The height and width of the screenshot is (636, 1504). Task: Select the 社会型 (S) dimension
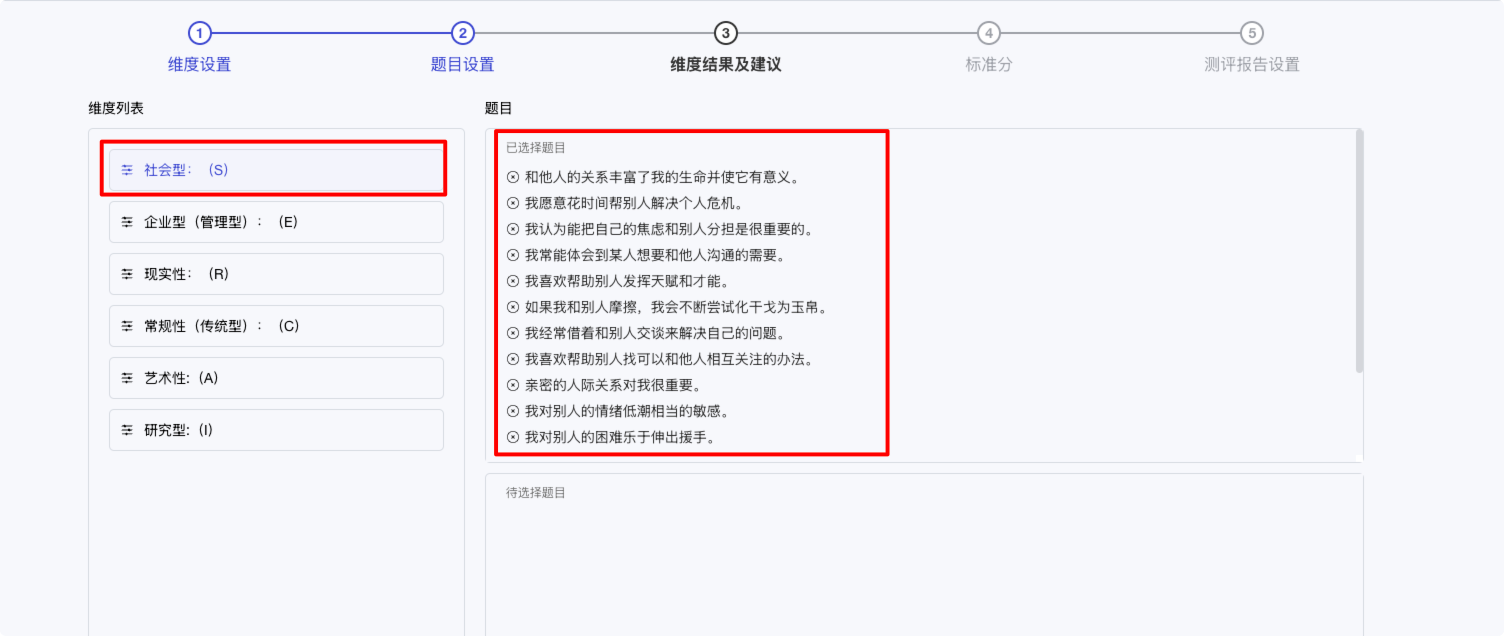[276, 170]
